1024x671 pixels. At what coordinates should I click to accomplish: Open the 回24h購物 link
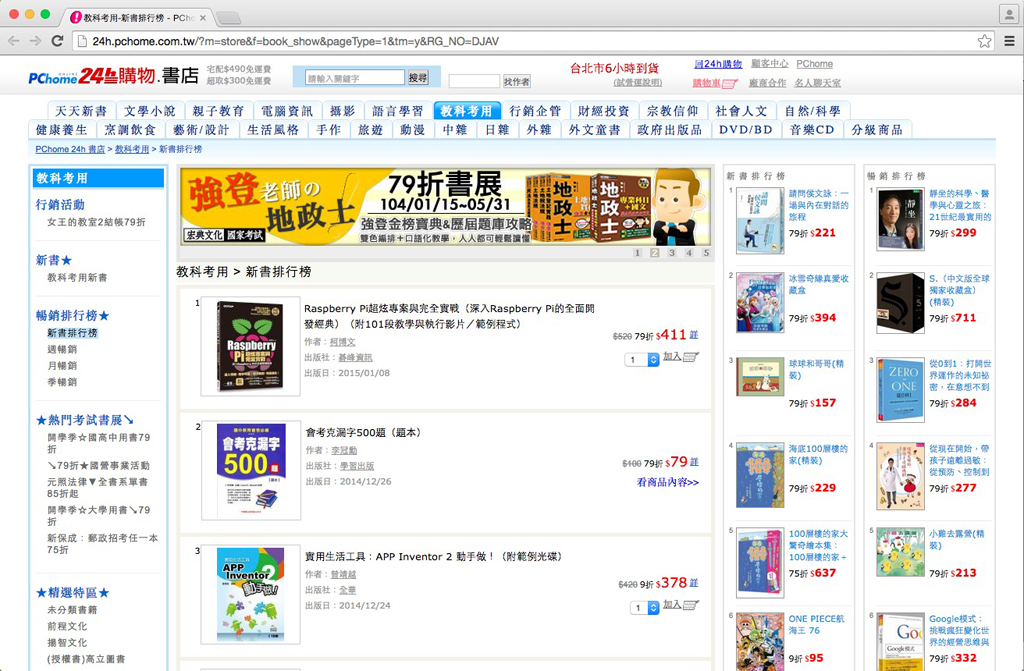pos(718,64)
